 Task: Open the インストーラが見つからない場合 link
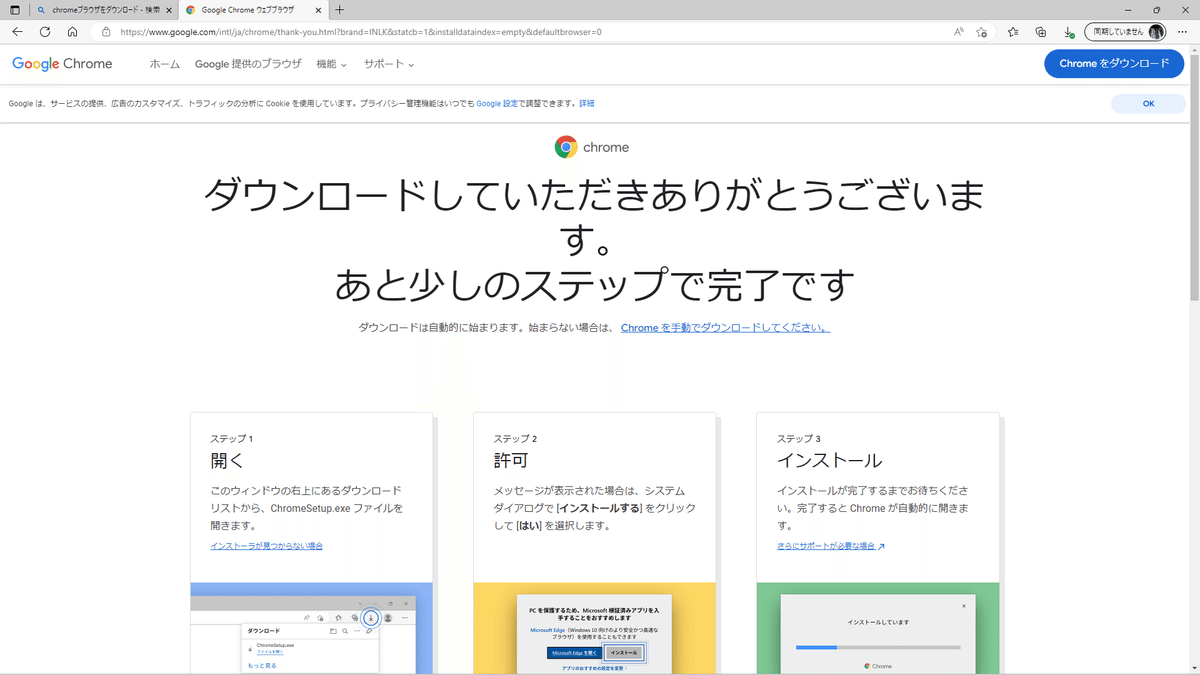(266, 546)
